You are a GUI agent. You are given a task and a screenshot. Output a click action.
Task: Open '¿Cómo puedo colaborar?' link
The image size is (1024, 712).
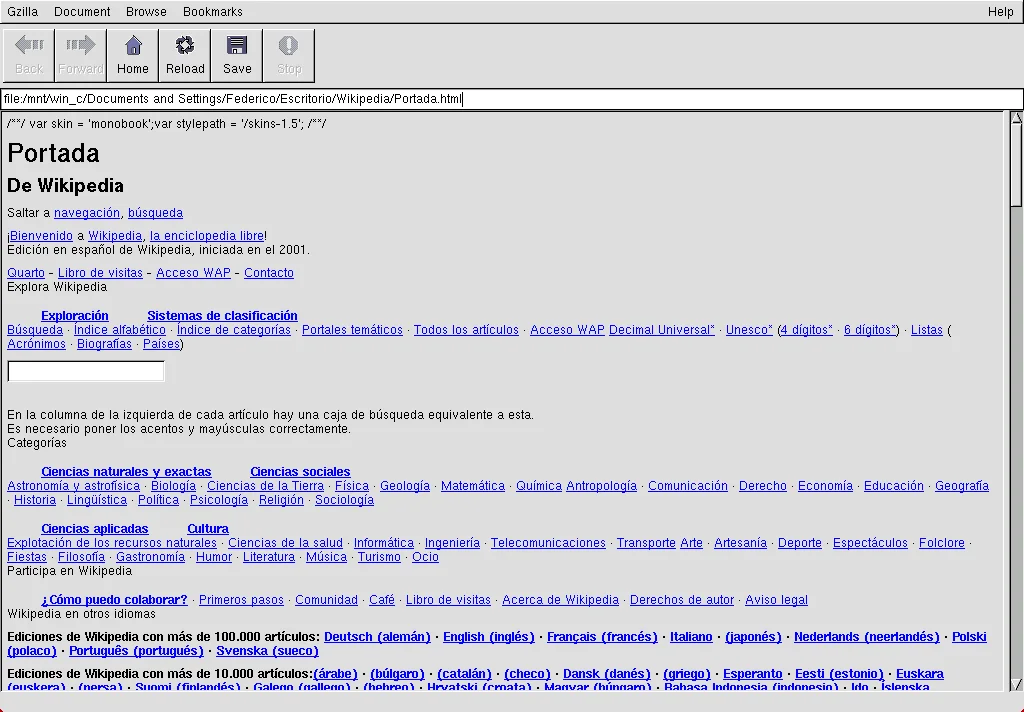coord(114,600)
